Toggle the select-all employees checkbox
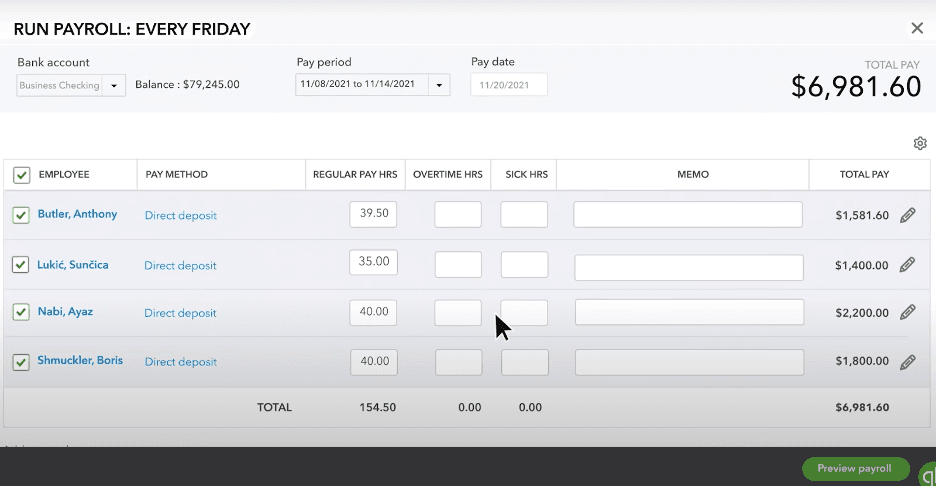Image resolution: width=936 pixels, height=486 pixels. 21,175
